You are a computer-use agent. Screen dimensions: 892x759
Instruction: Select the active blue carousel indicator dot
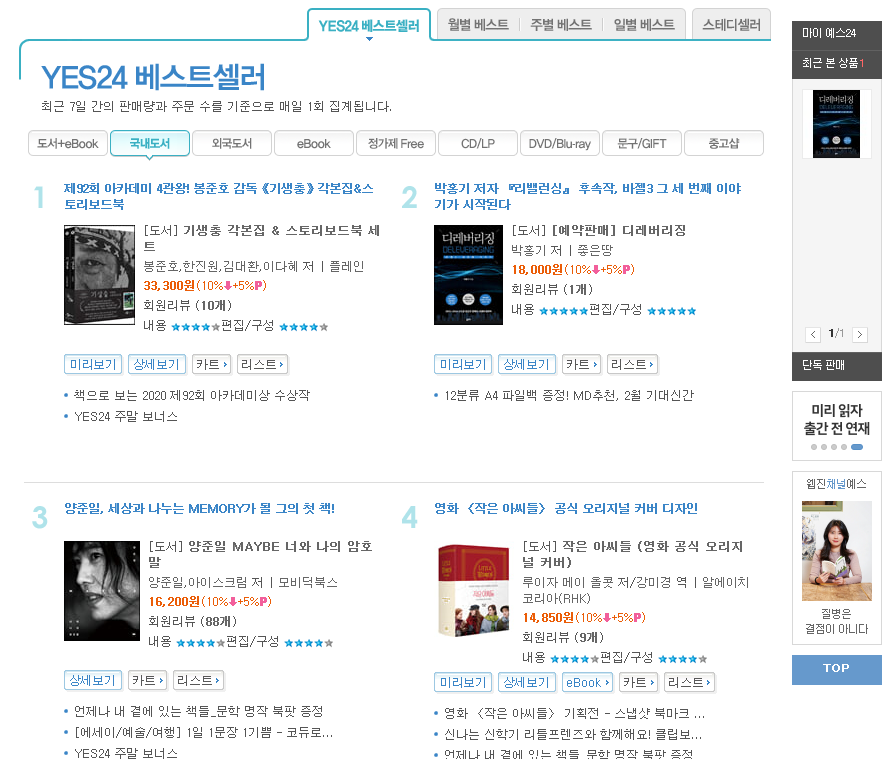pyautogui.click(x=857, y=447)
